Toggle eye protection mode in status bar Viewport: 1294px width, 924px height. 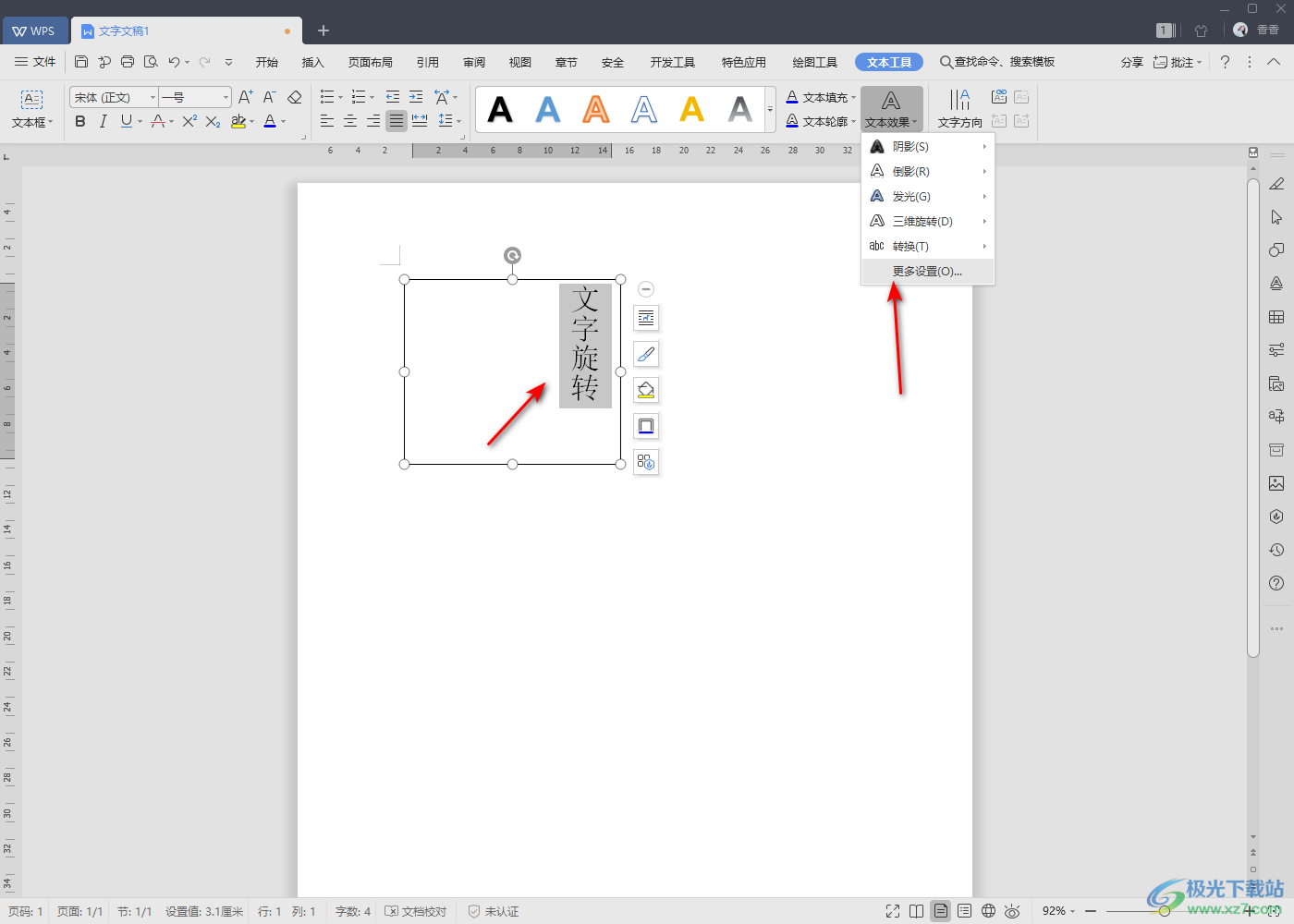tap(1012, 911)
